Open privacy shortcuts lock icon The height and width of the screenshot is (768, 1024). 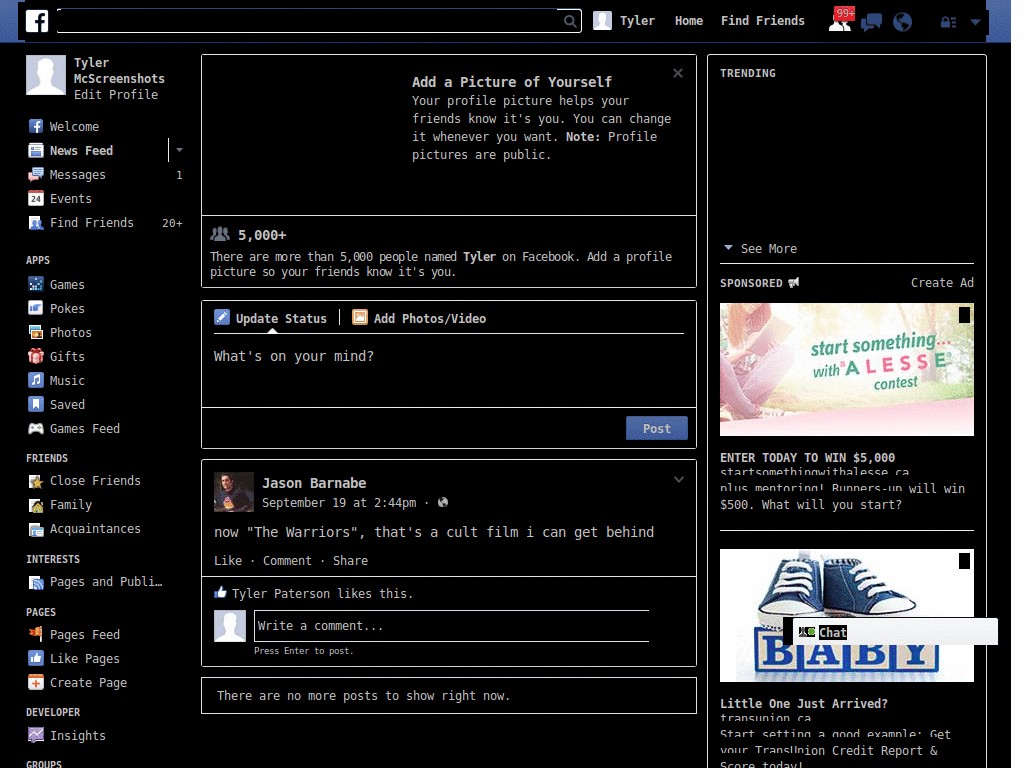click(x=948, y=22)
